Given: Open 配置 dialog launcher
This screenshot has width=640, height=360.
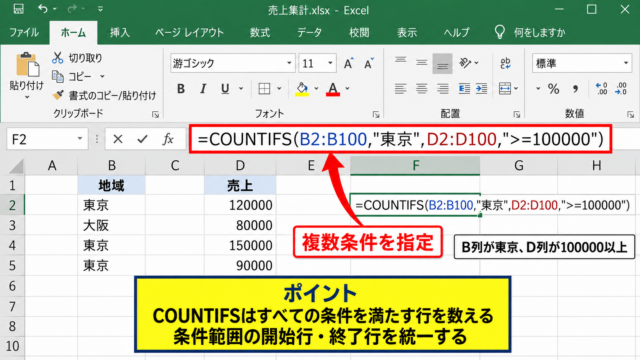Looking at the screenshot, I should coord(517,115).
